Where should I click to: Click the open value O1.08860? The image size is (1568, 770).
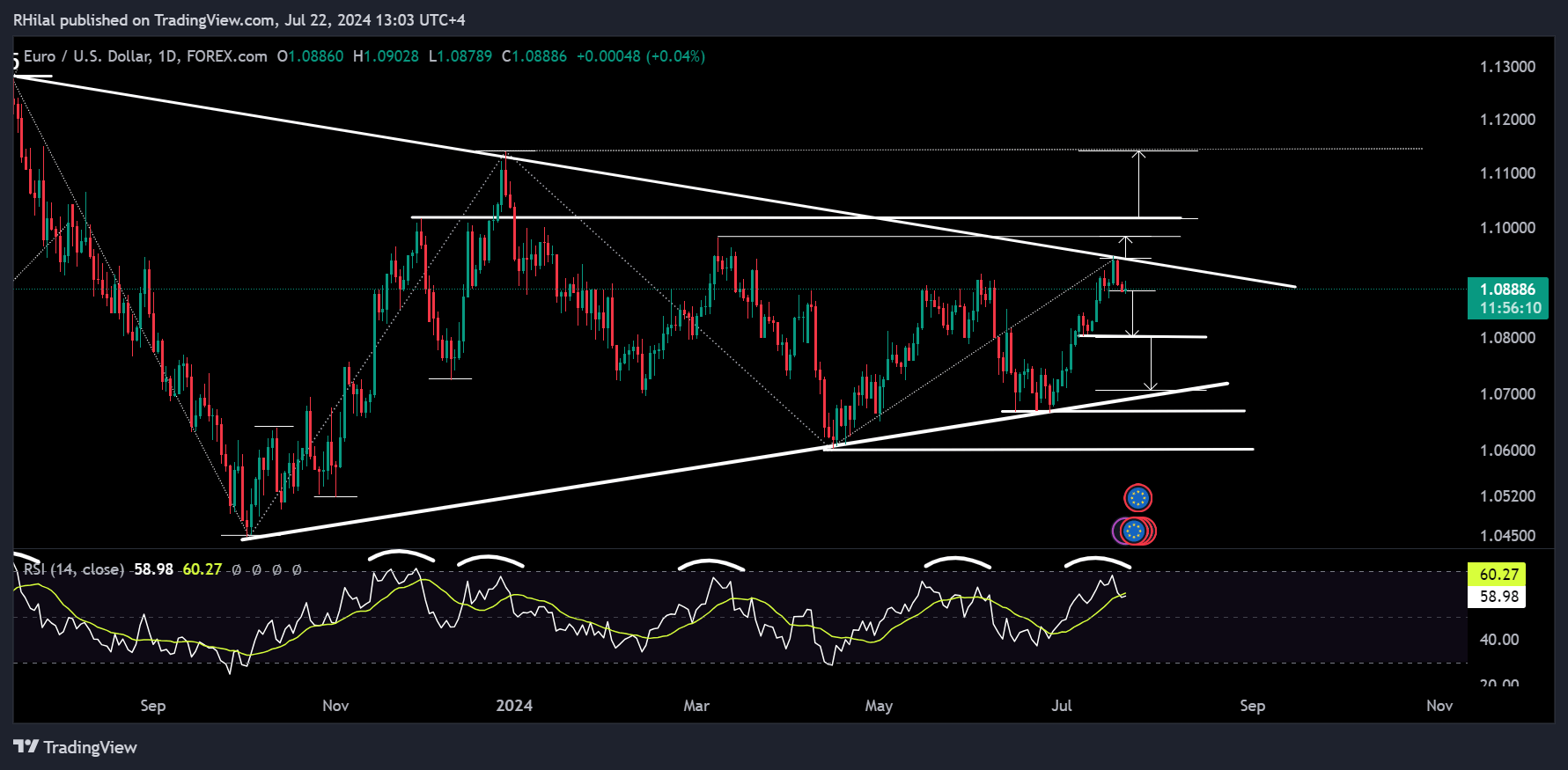tap(310, 56)
